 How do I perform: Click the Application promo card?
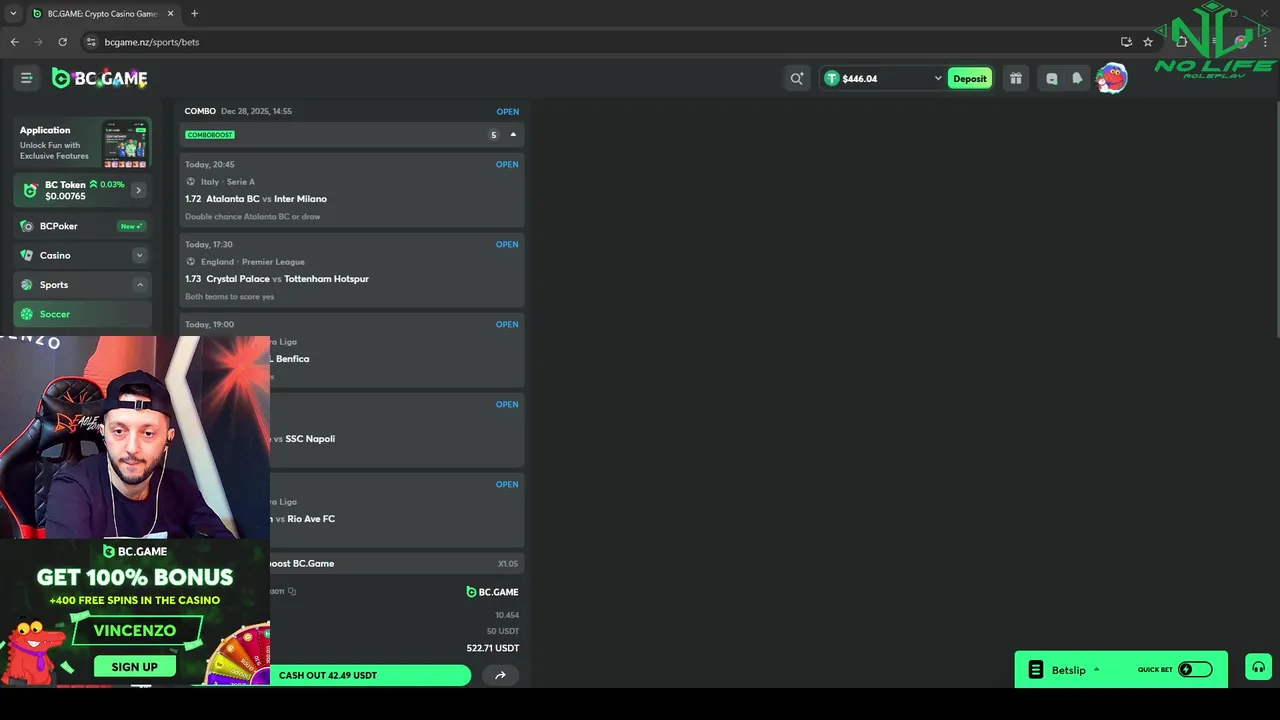[83, 143]
